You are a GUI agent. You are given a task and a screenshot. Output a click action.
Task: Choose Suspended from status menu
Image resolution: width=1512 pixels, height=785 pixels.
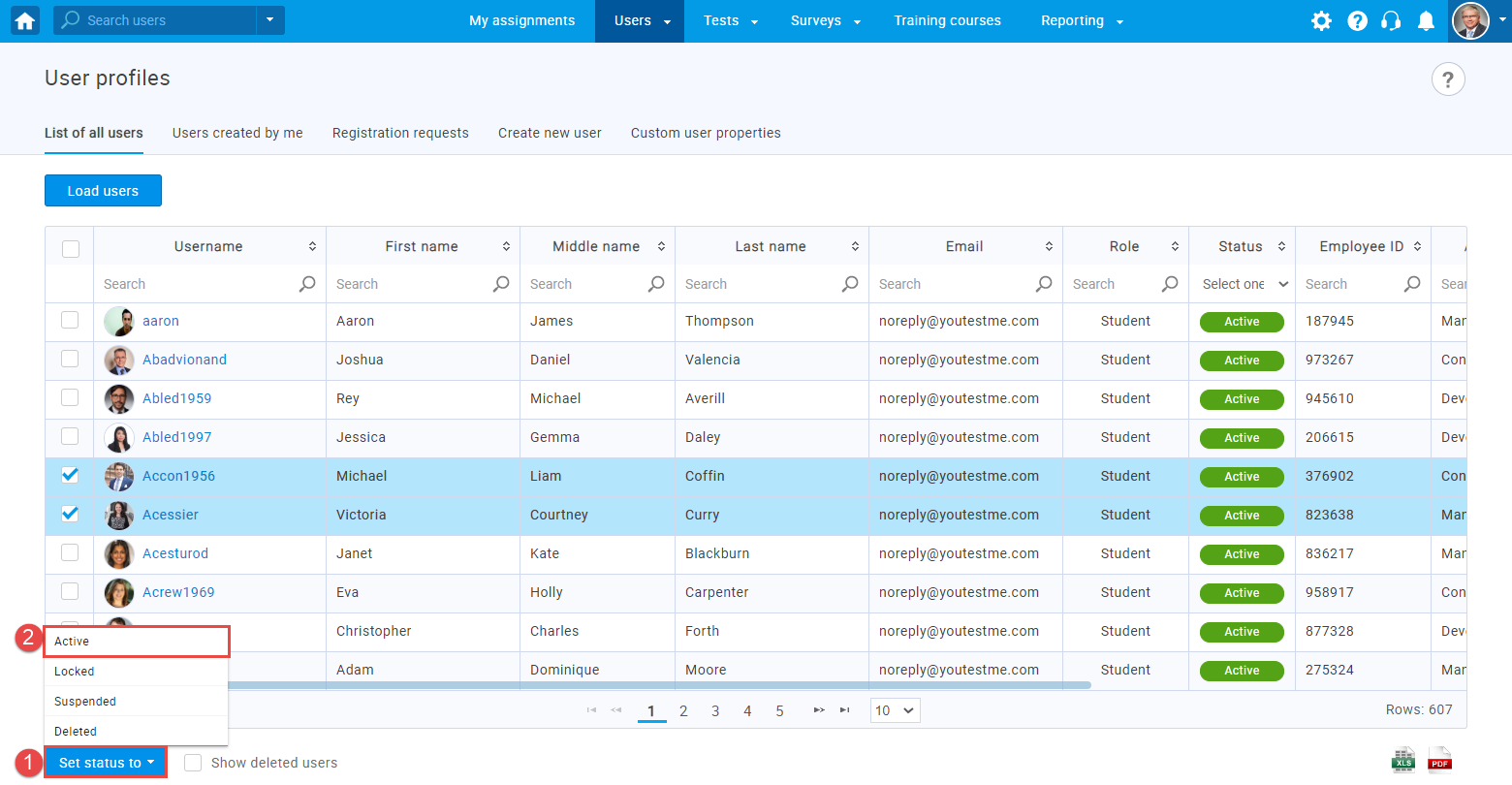pos(85,702)
